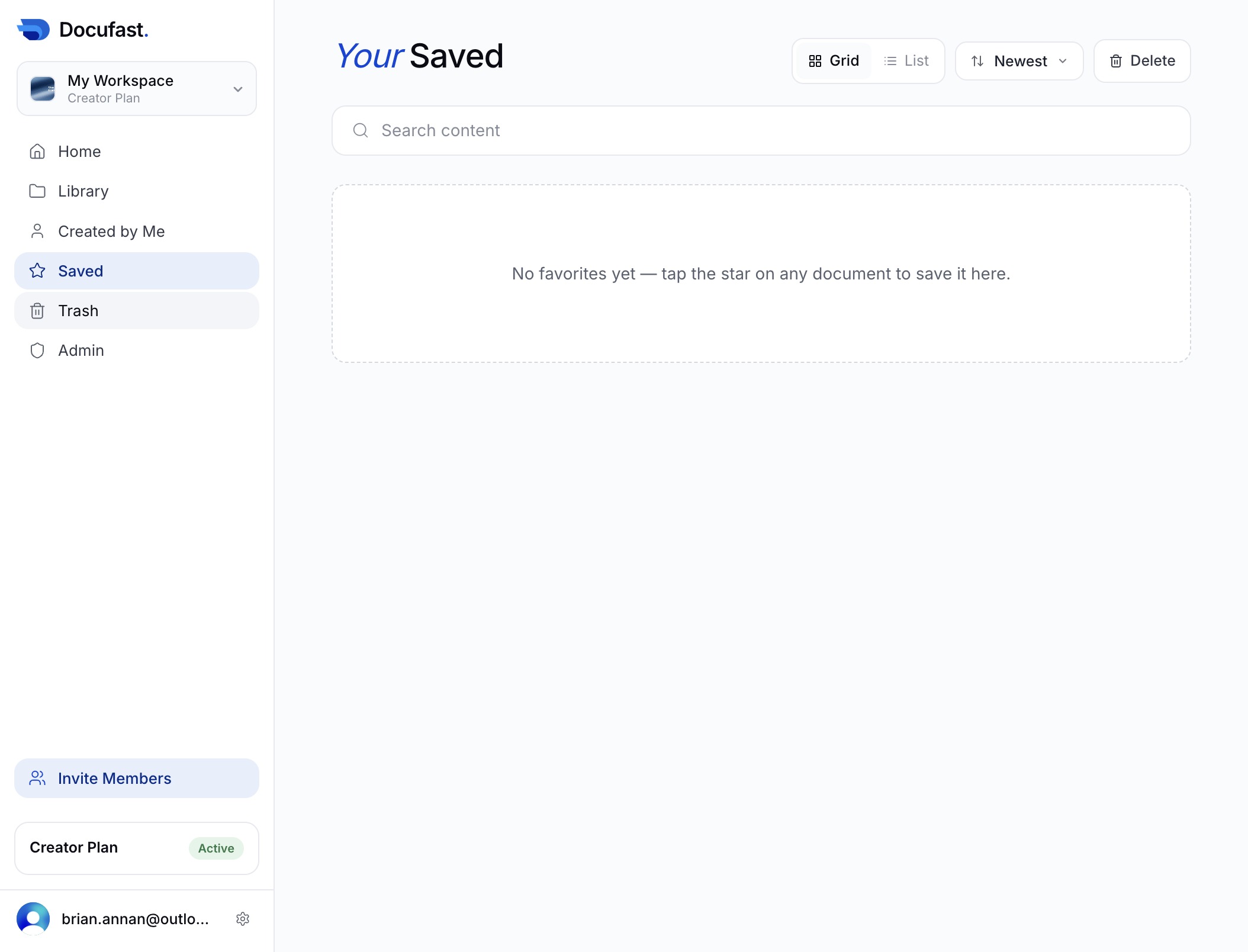Click the My Workspace thumbnail image
This screenshot has height=952, width=1248.
43,89
